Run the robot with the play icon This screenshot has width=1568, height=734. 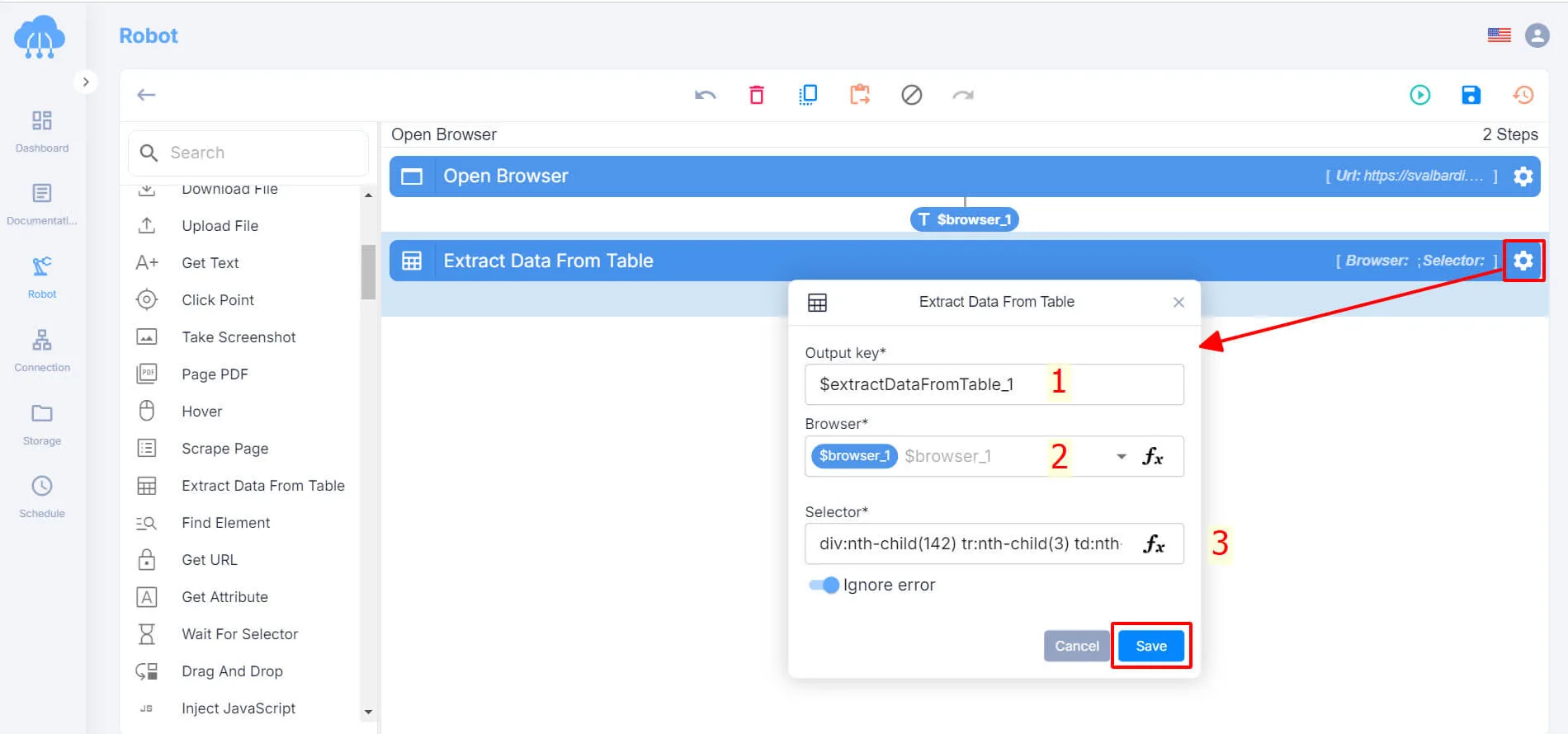point(1419,95)
